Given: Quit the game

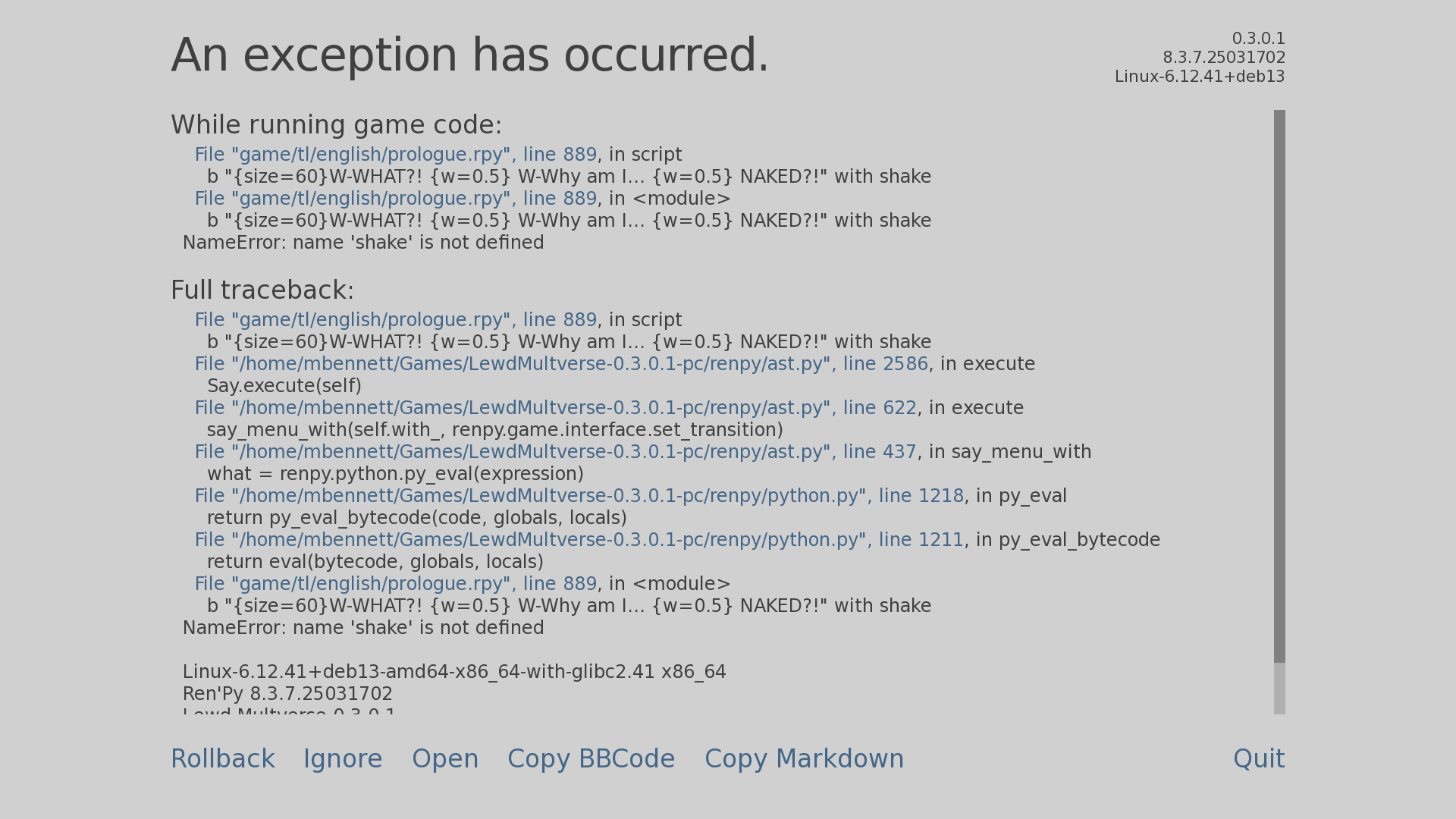Looking at the screenshot, I should 1259,759.
